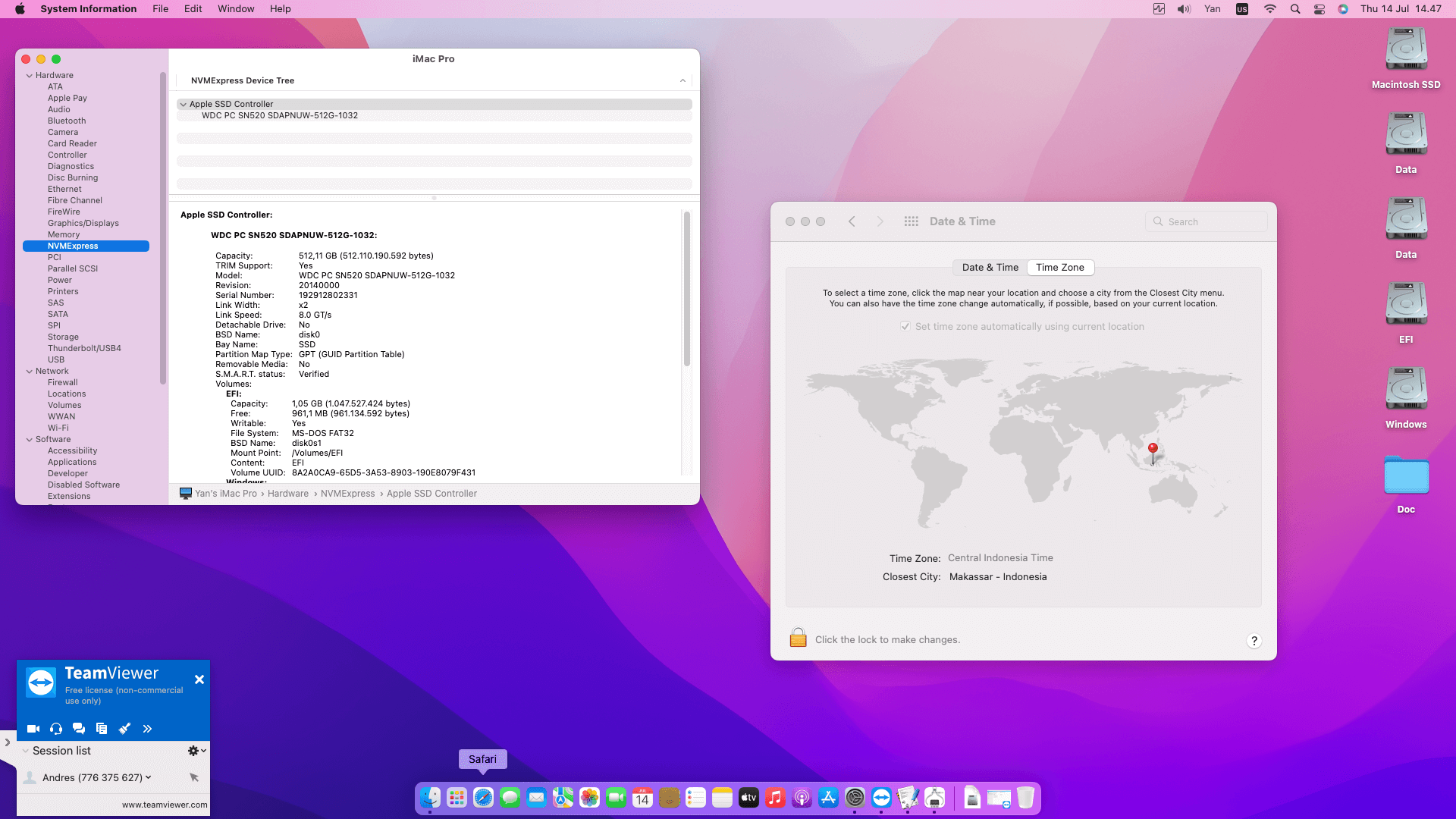Viewport: 1456px width, 819px height.
Task: Open www.teamviewer.com link
Action: coord(165,805)
